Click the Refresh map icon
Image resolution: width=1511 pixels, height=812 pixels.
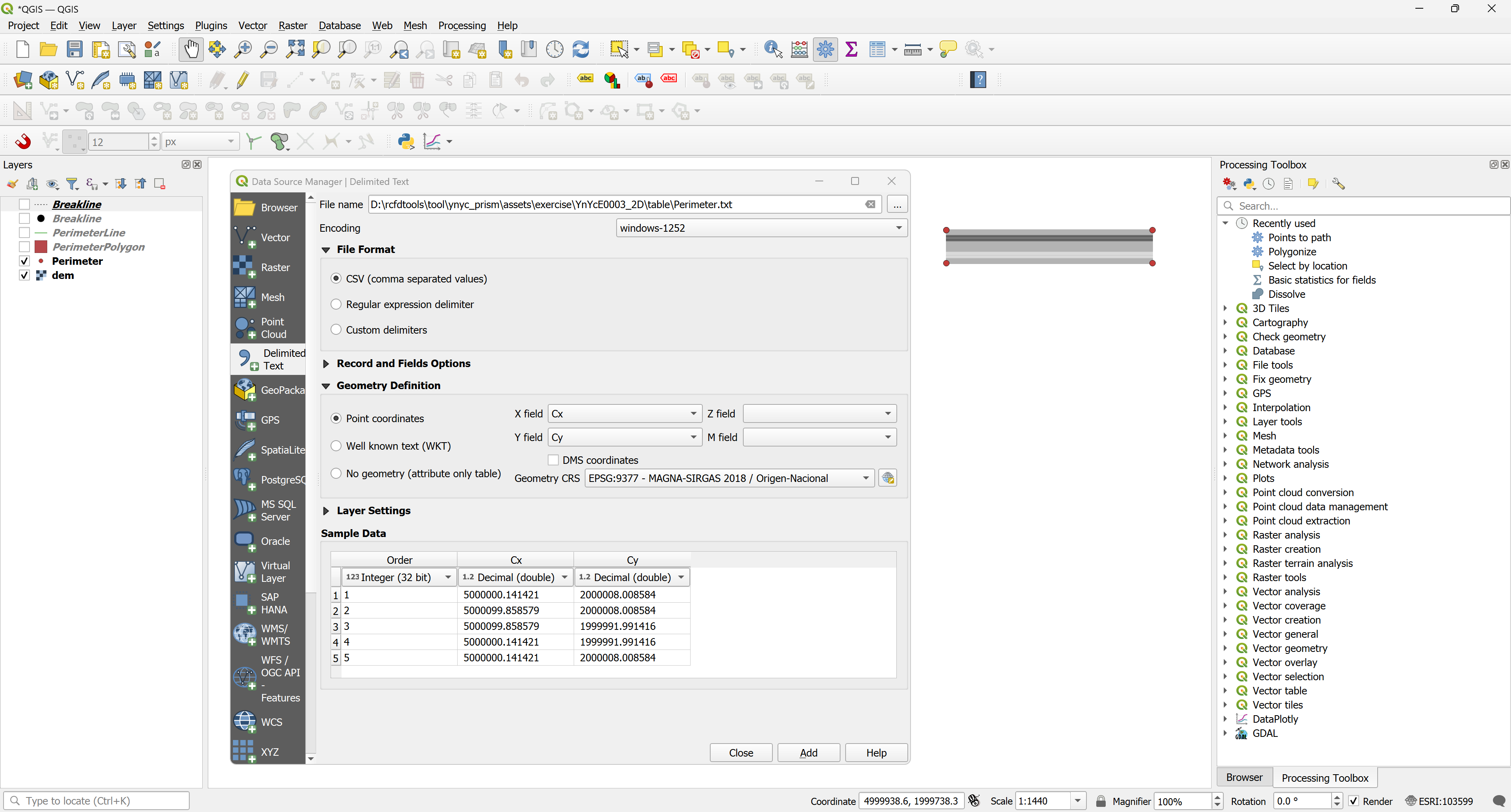pos(581,49)
